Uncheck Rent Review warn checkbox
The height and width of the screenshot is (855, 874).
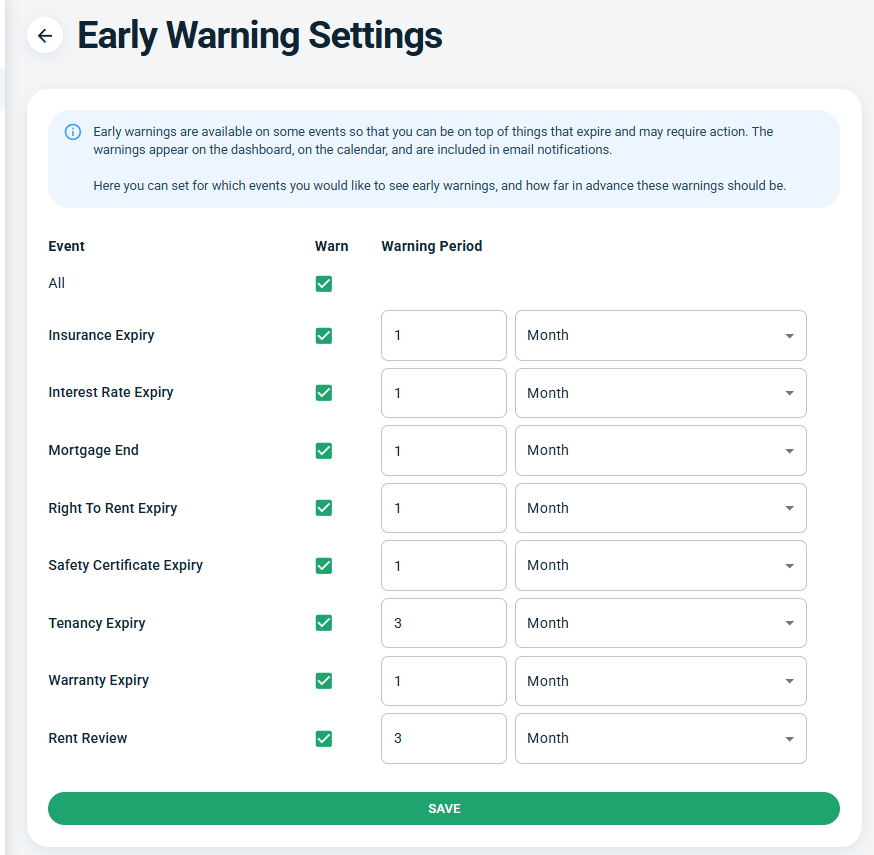324,739
